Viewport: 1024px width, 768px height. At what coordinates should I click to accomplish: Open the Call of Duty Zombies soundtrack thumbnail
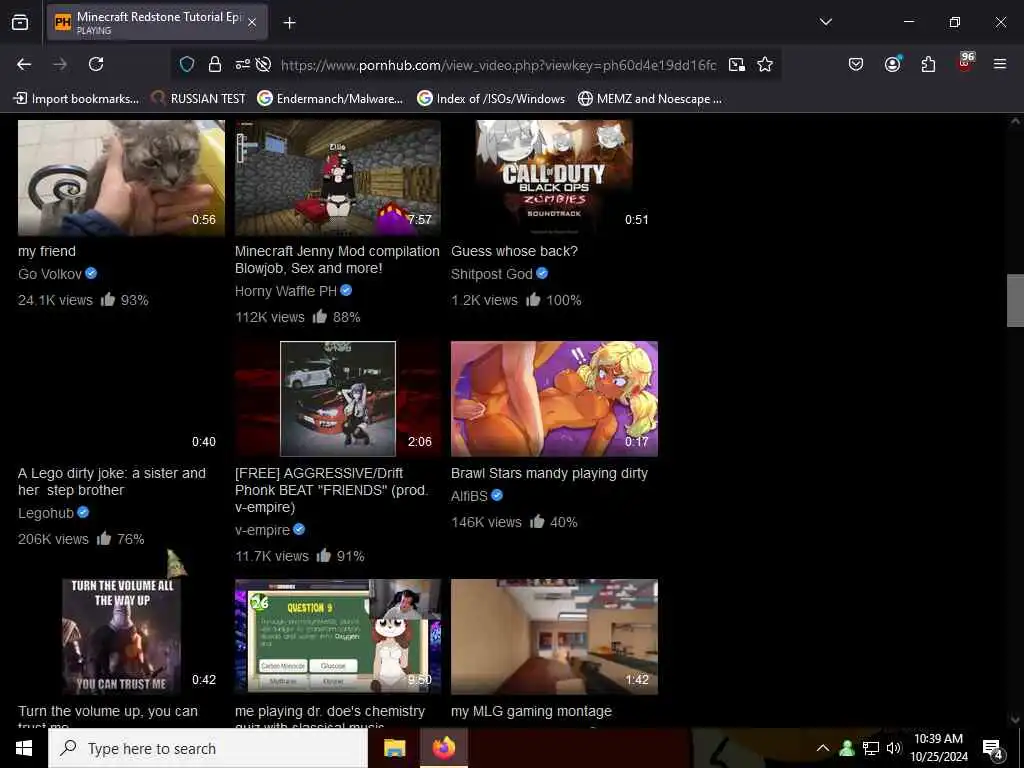pyautogui.click(x=554, y=178)
